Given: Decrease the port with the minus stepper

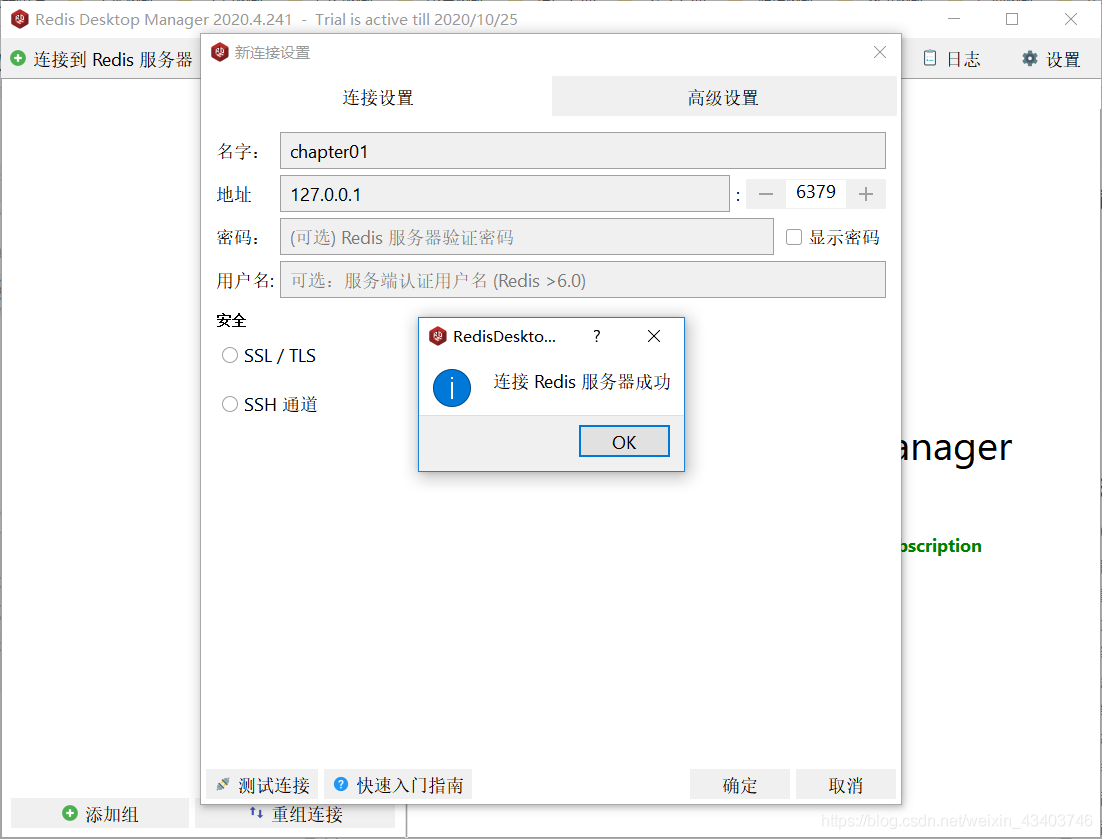Looking at the screenshot, I should coord(765,193).
